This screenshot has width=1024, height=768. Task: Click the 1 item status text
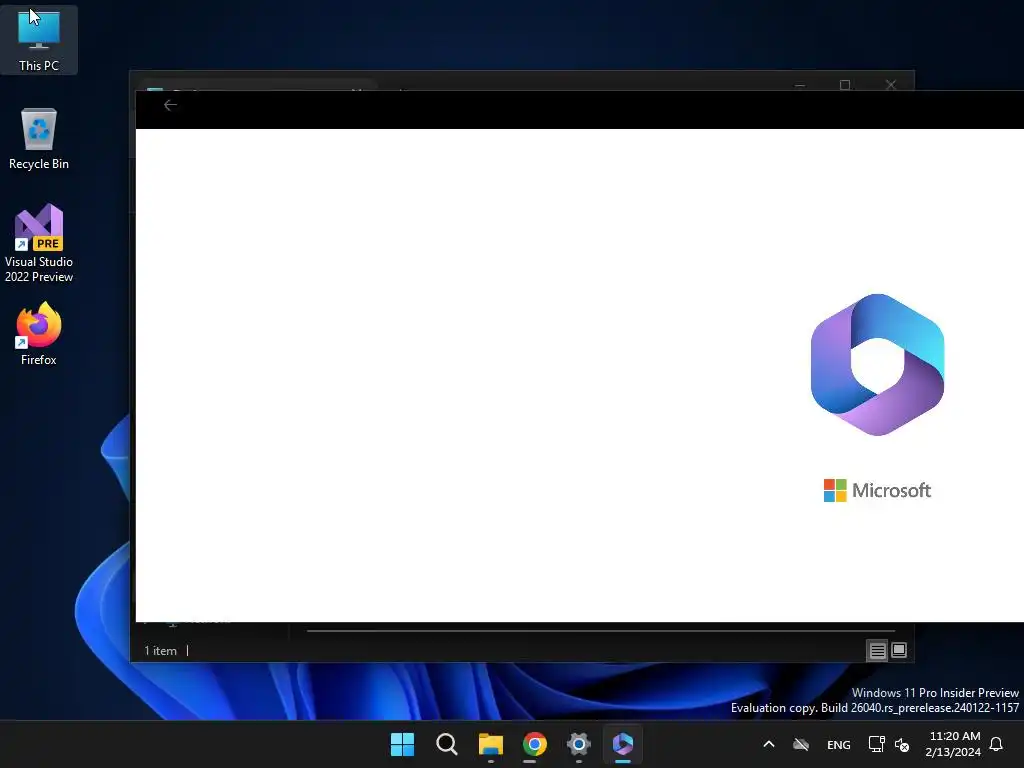pyautogui.click(x=161, y=651)
